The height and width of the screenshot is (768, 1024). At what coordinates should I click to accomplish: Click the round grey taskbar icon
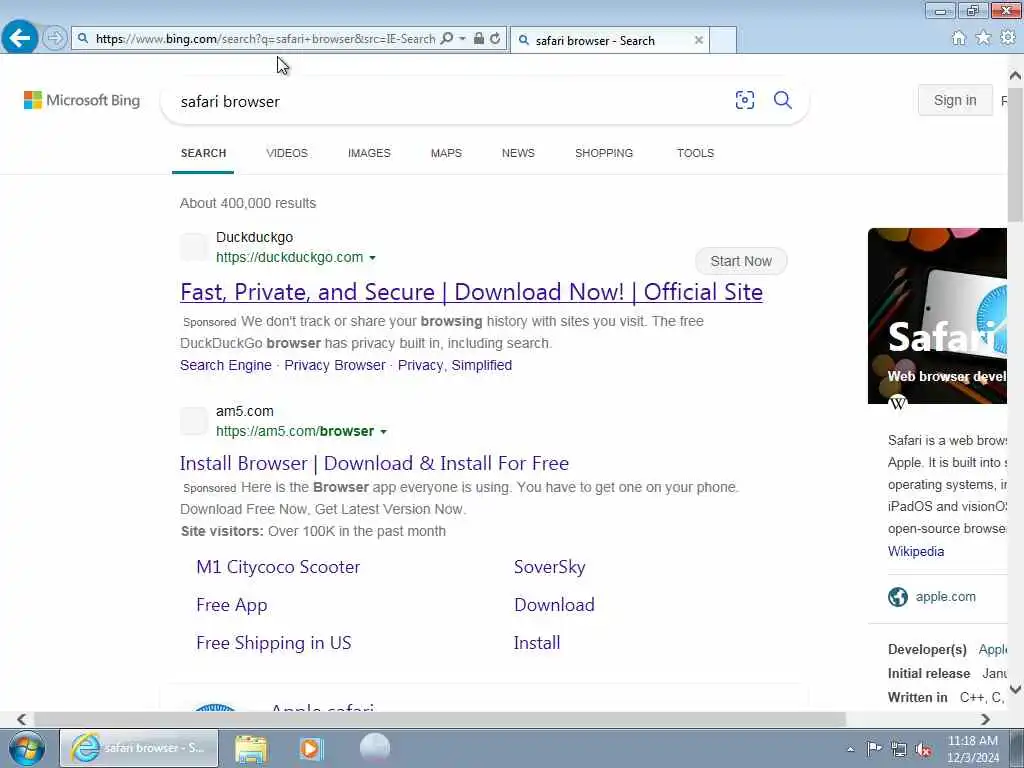[x=375, y=747]
